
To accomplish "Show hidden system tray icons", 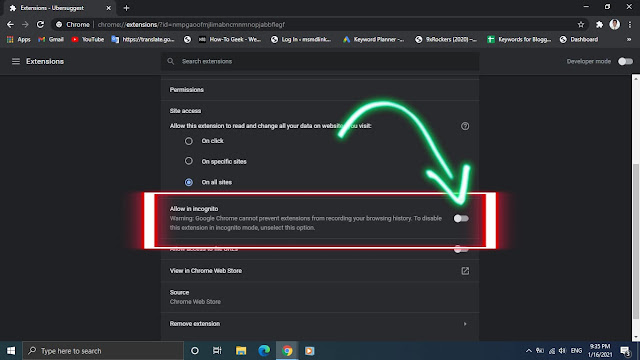I will click(x=529, y=351).
